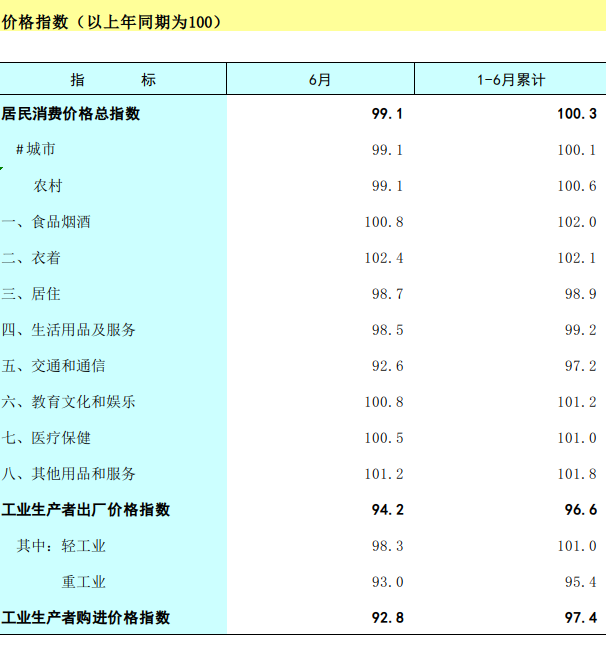Select the 1-6月累计 column header
606x650 pixels.
point(510,80)
